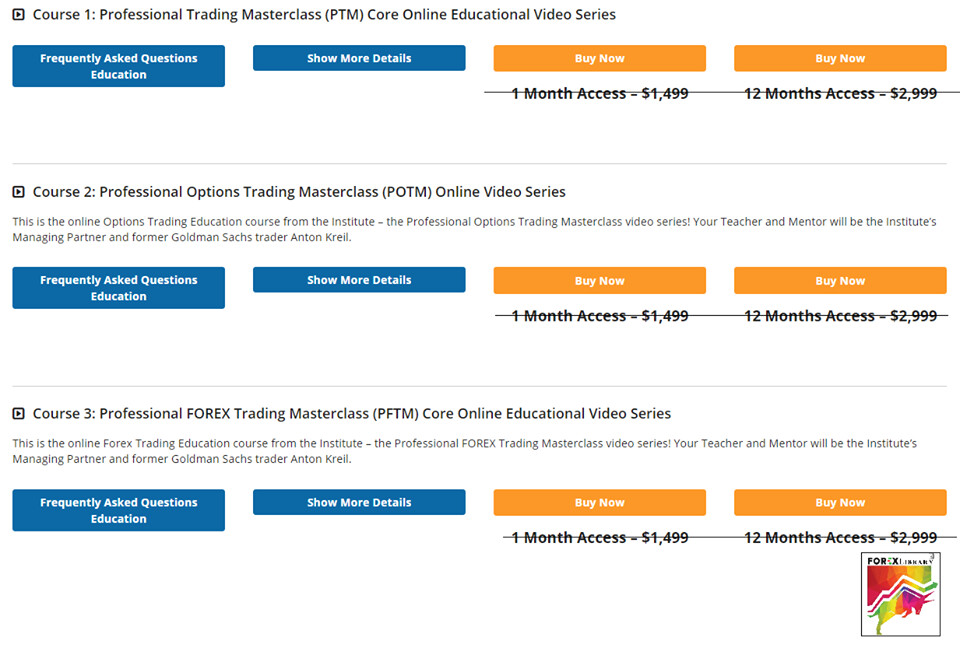
Task: Click the Options Trading Education course description paragraph
Action: point(474,230)
